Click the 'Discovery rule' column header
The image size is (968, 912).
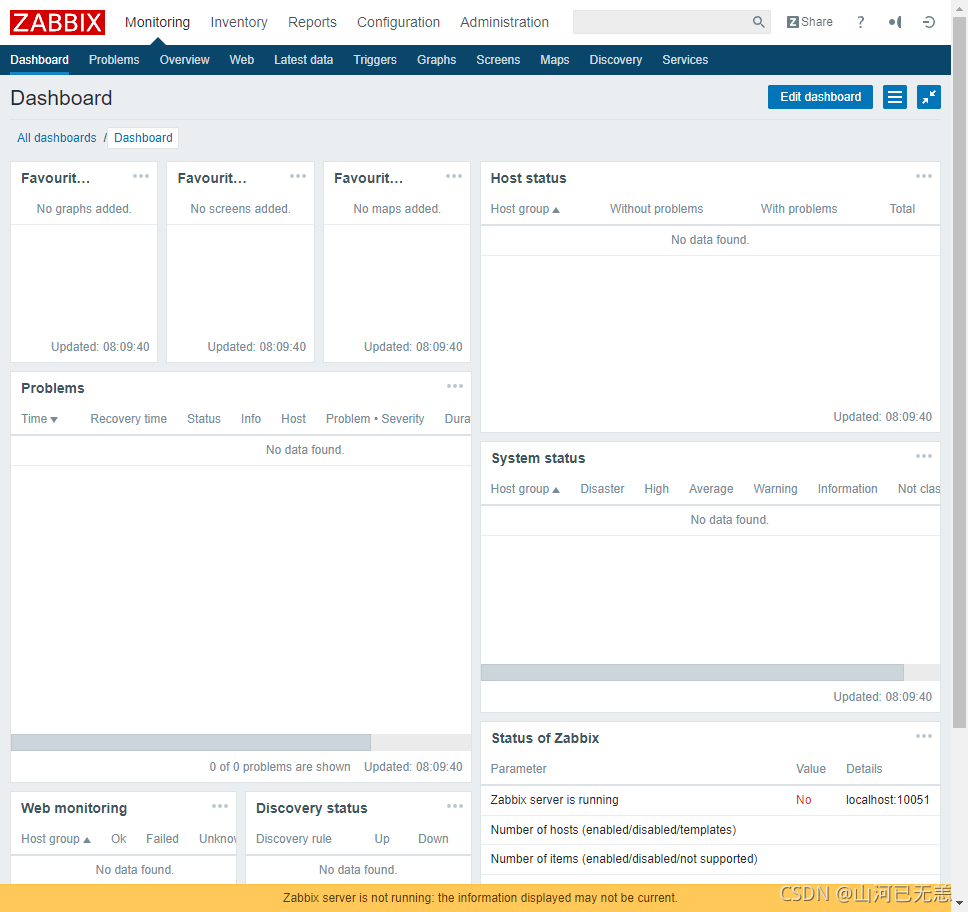(x=294, y=839)
